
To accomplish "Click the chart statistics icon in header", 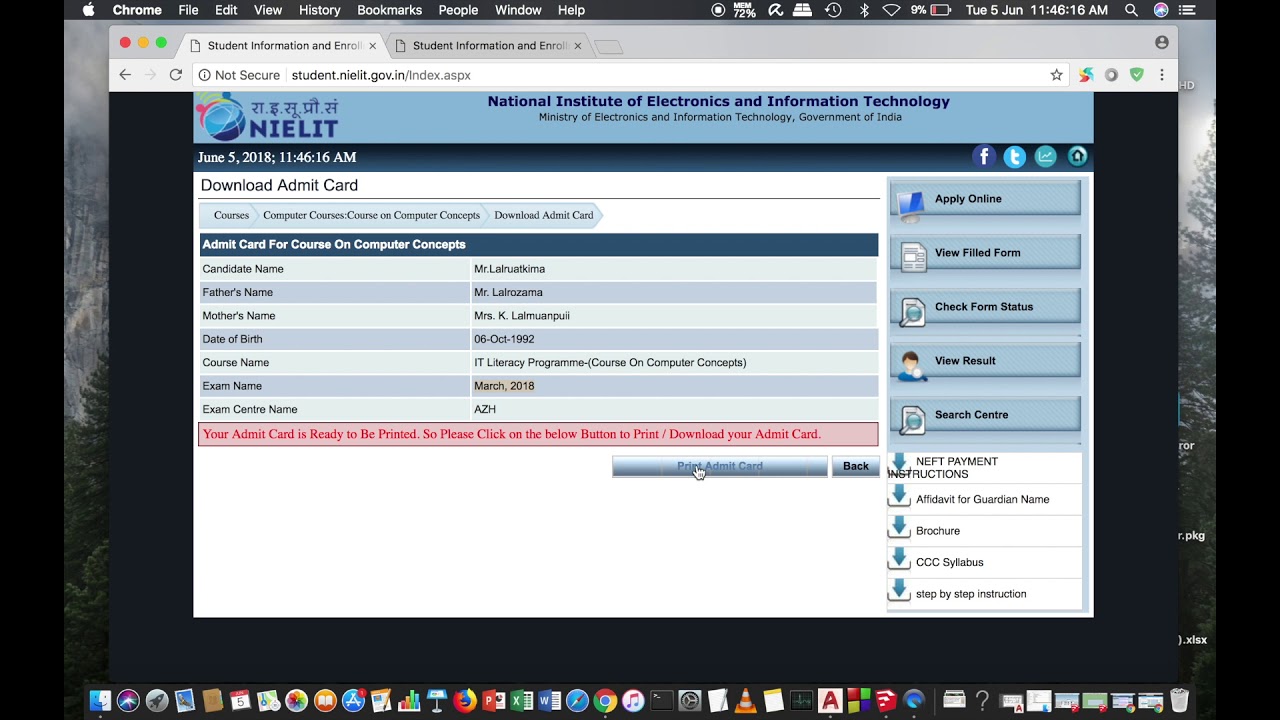I will 1046,157.
